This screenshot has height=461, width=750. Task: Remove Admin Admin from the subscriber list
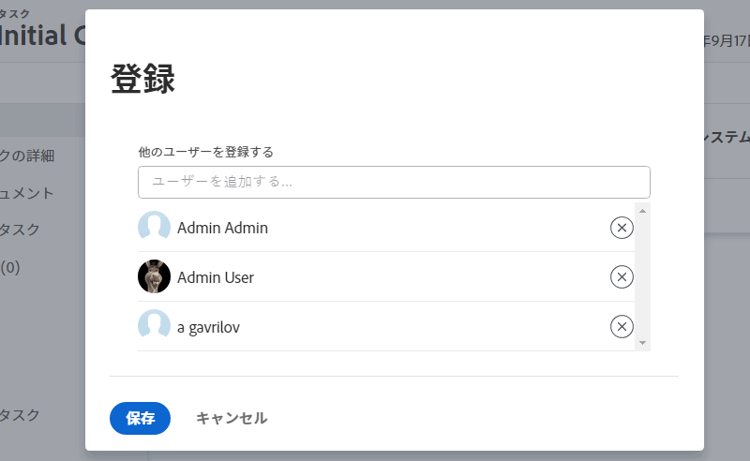click(621, 228)
